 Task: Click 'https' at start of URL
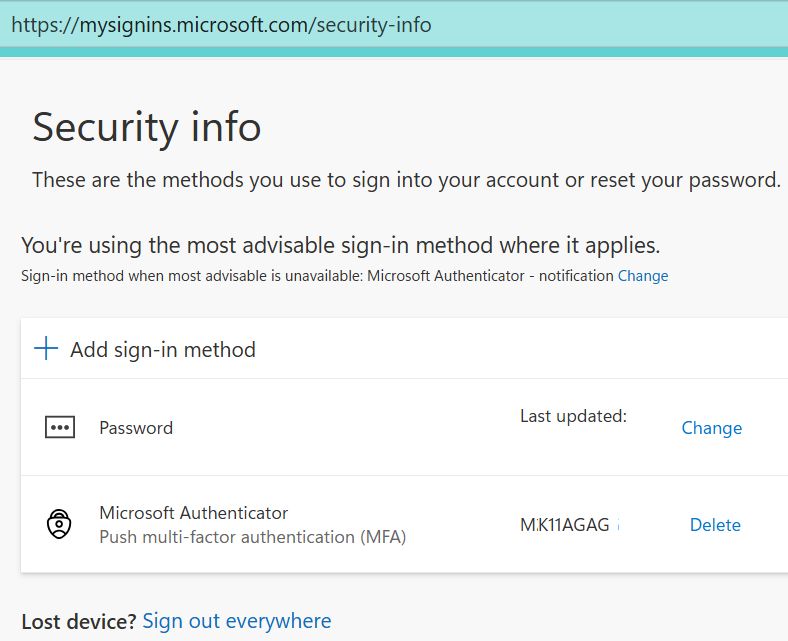click(x=33, y=24)
